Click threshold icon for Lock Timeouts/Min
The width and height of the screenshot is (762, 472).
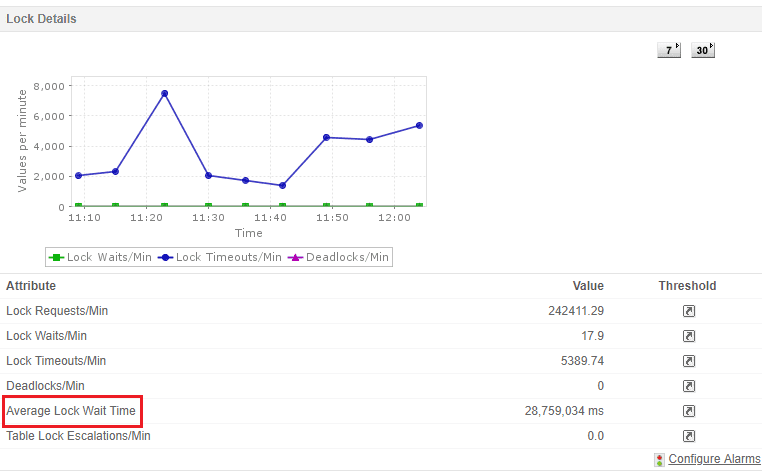pos(688,361)
